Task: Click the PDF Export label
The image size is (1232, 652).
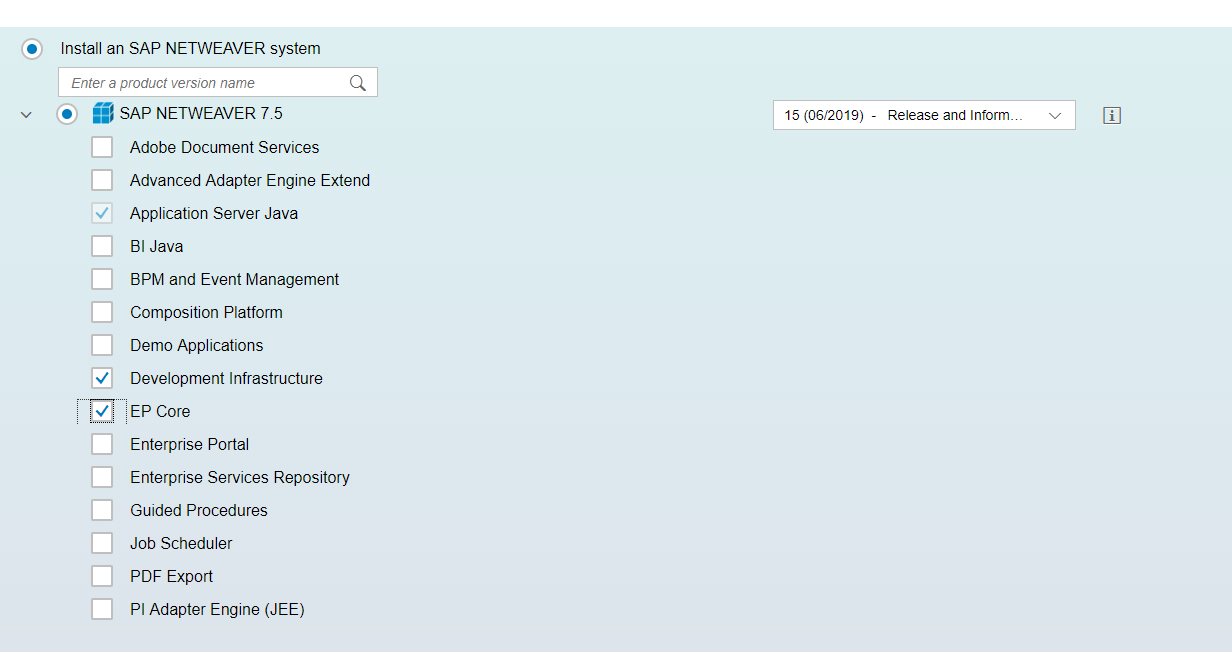Action: coord(172,576)
